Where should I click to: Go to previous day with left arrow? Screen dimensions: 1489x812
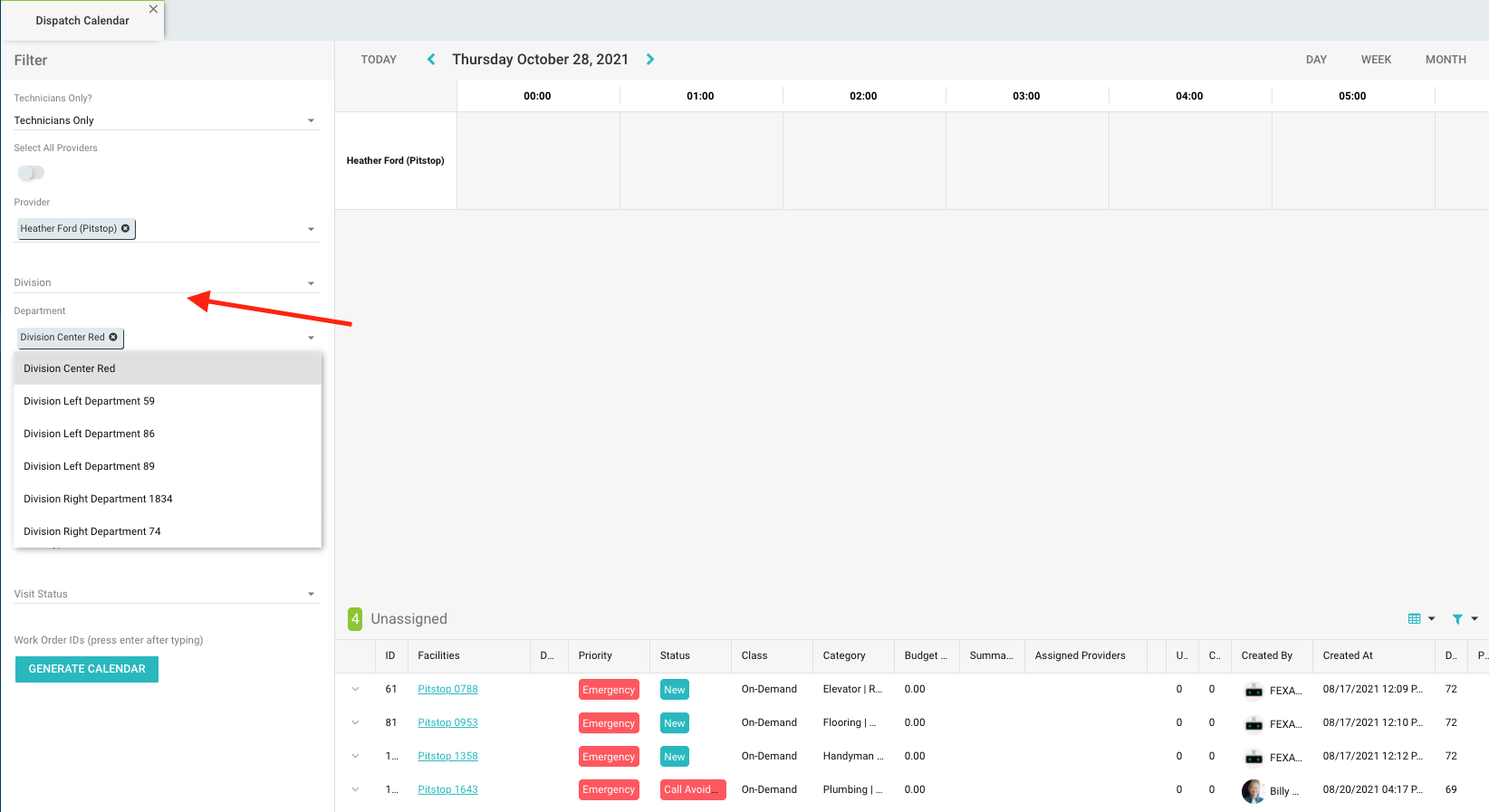[431, 60]
